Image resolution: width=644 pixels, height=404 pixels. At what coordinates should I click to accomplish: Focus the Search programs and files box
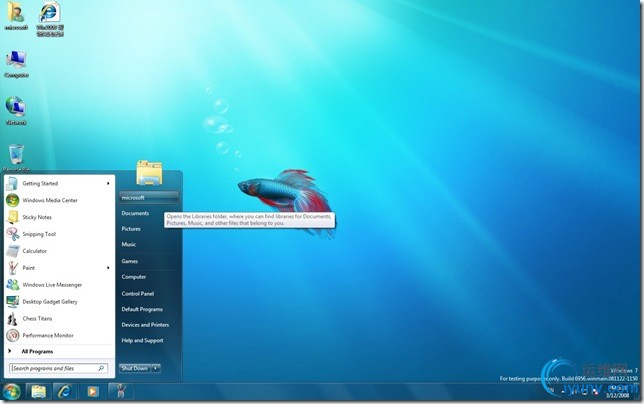(x=59, y=368)
